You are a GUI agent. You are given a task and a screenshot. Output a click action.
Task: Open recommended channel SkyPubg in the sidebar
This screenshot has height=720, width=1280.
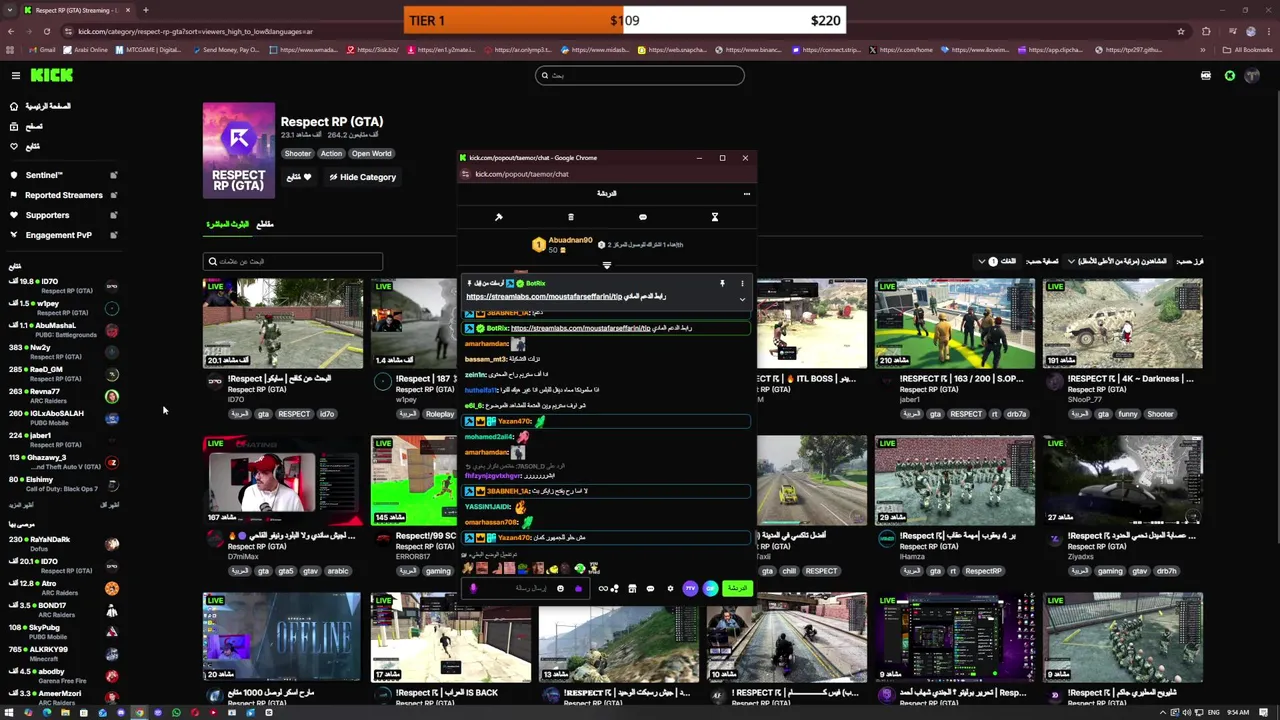pyautogui.click(x=64, y=632)
